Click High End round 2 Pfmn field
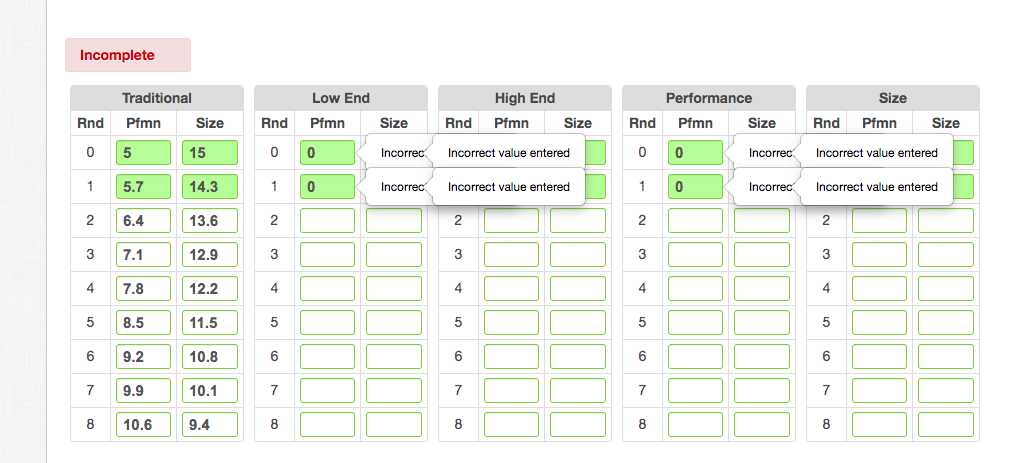This screenshot has height=463, width=1013. click(x=512, y=221)
